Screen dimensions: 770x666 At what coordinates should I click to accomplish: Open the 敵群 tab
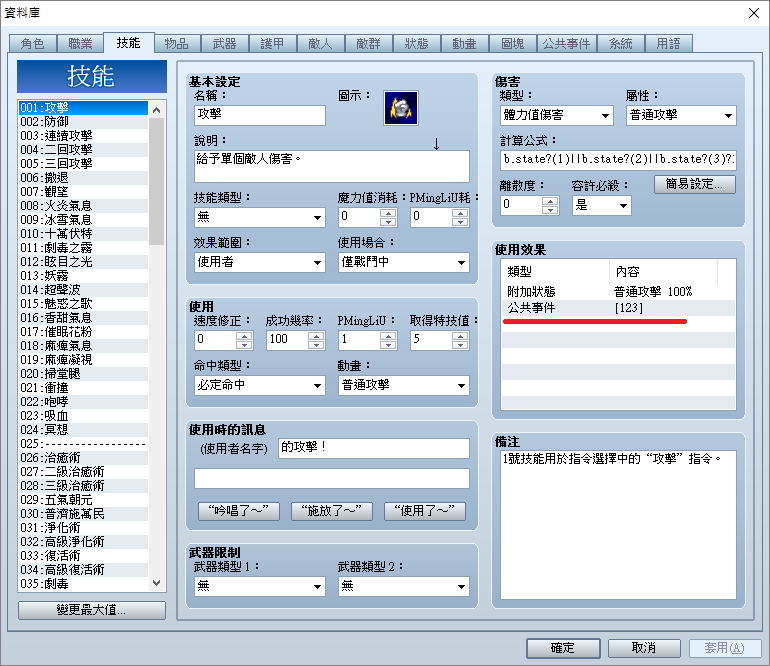pyautogui.click(x=368, y=44)
